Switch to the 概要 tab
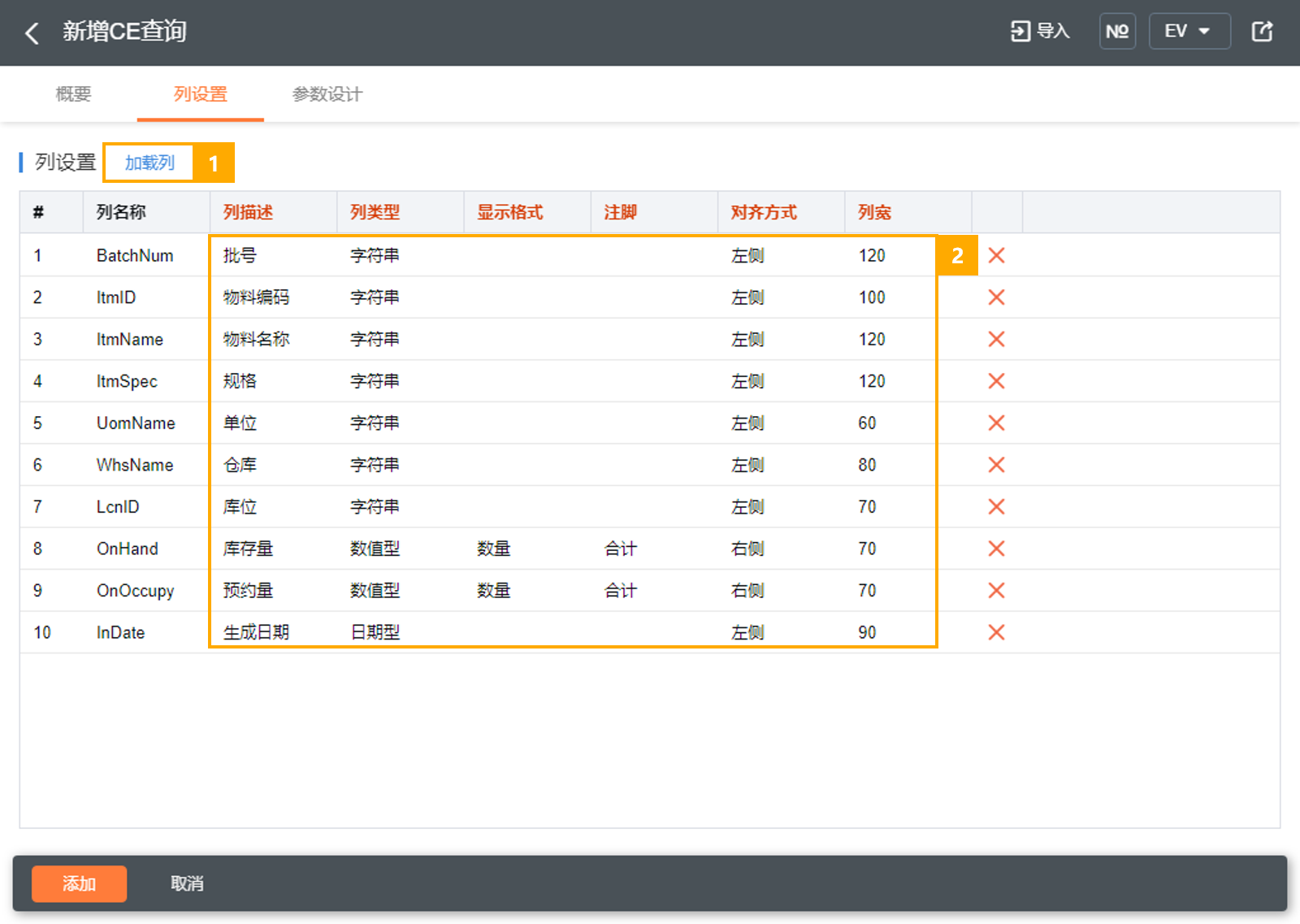Image resolution: width=1300 pixels, height=924 pixels. [73, 94]
